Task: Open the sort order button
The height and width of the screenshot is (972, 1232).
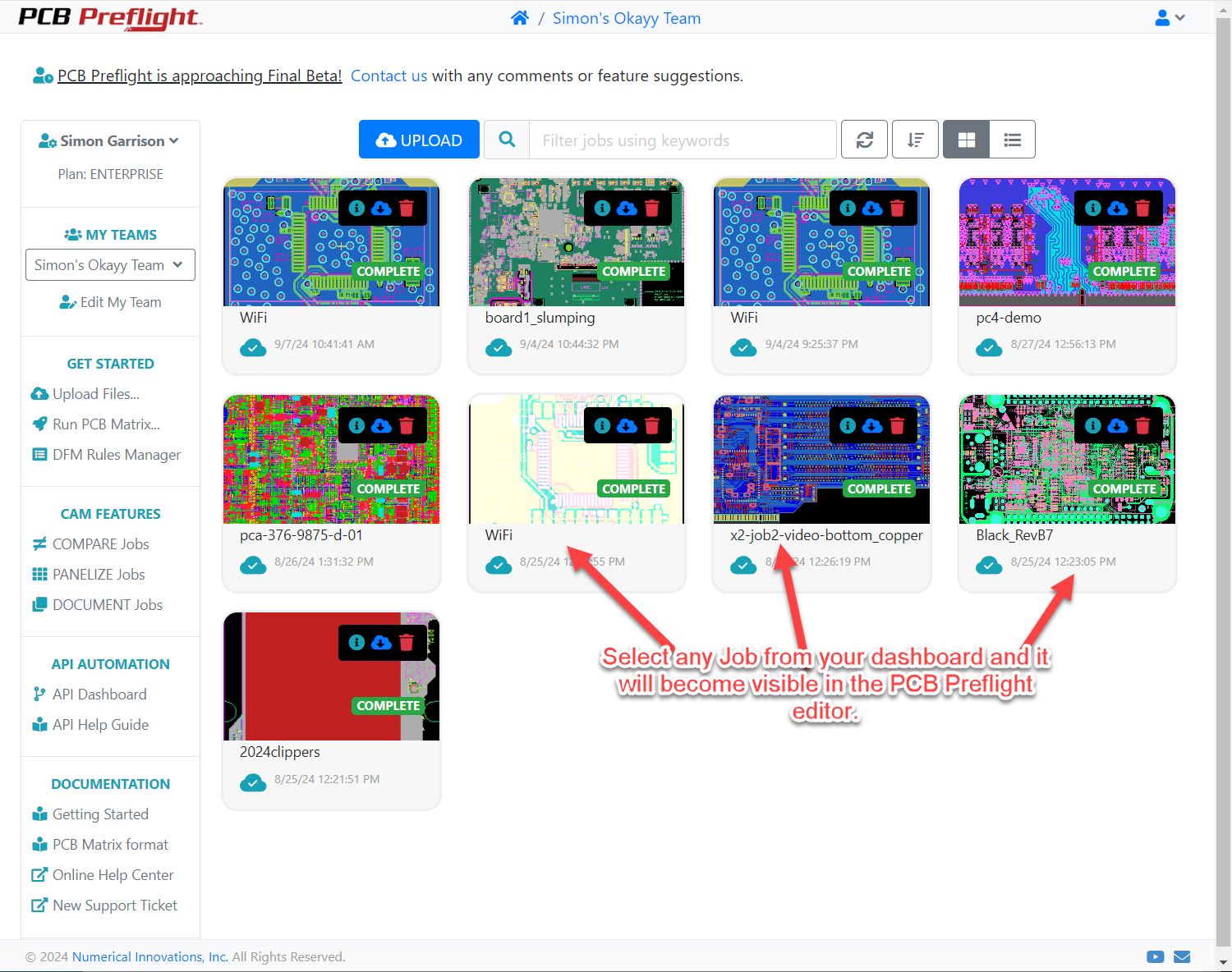Action: (916, 140)
